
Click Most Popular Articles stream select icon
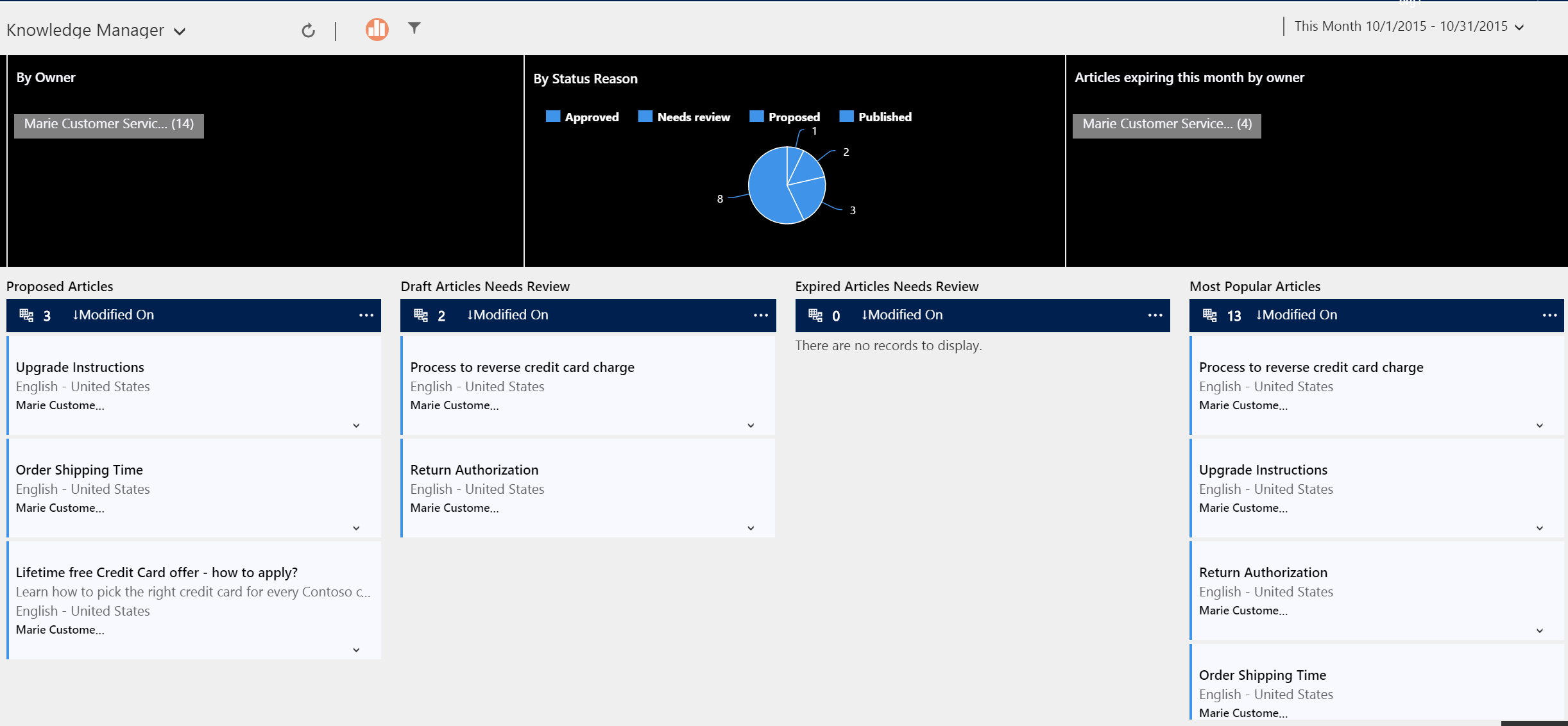click(x=1210, y=315)
